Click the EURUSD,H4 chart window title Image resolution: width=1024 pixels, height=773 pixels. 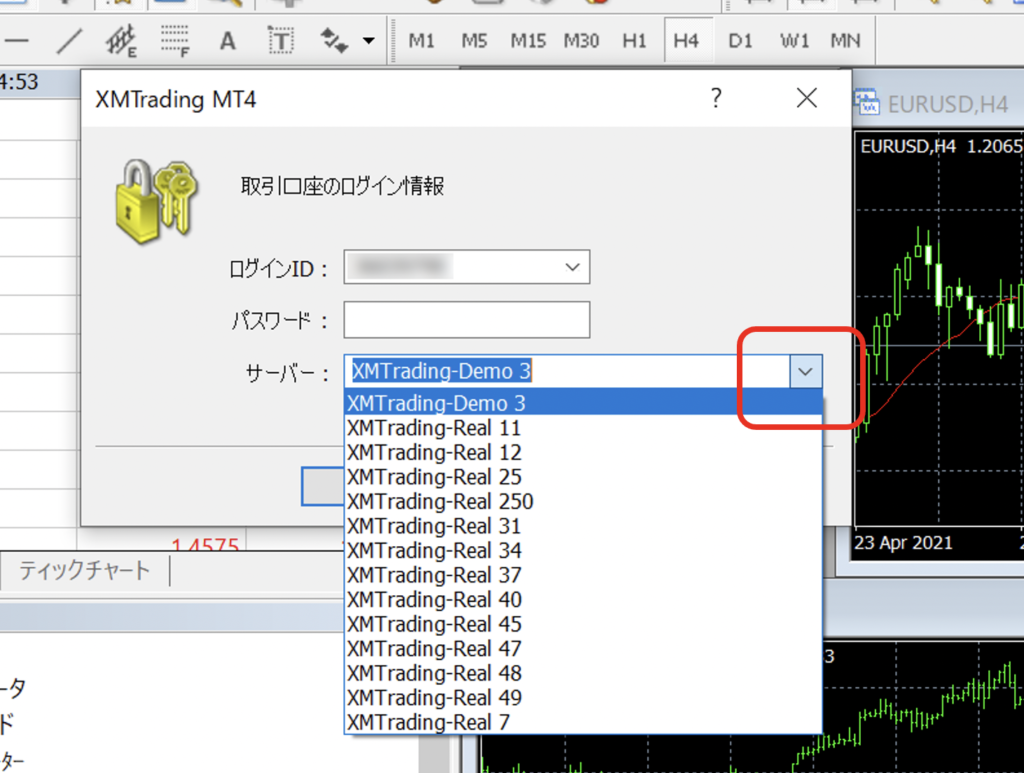pos(948,104)
